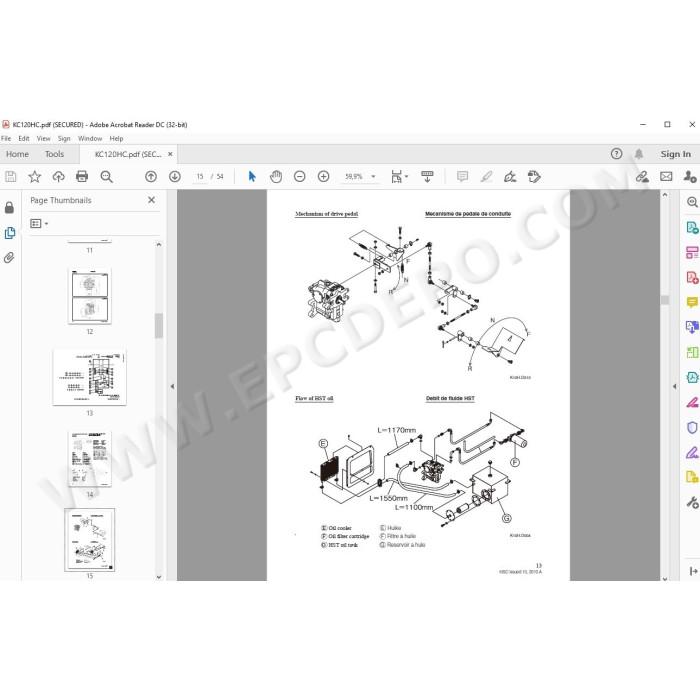This screenshot has height=700, width=700.
Task: Click document vertical scrollbar handle
Action: pyautogui.click(x=665, y=300)
